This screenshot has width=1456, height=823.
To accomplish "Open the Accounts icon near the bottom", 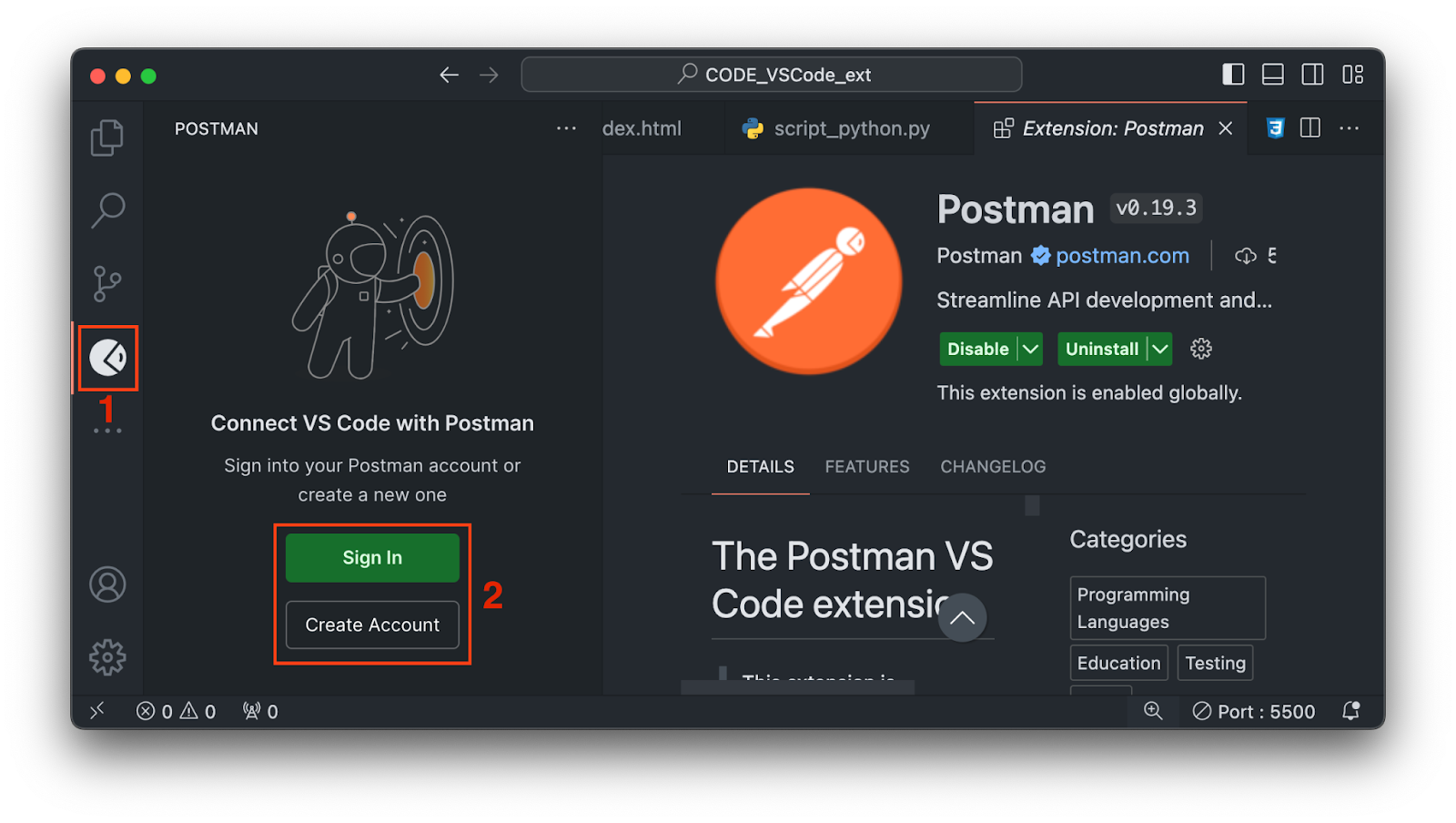I will coord(106,585).
